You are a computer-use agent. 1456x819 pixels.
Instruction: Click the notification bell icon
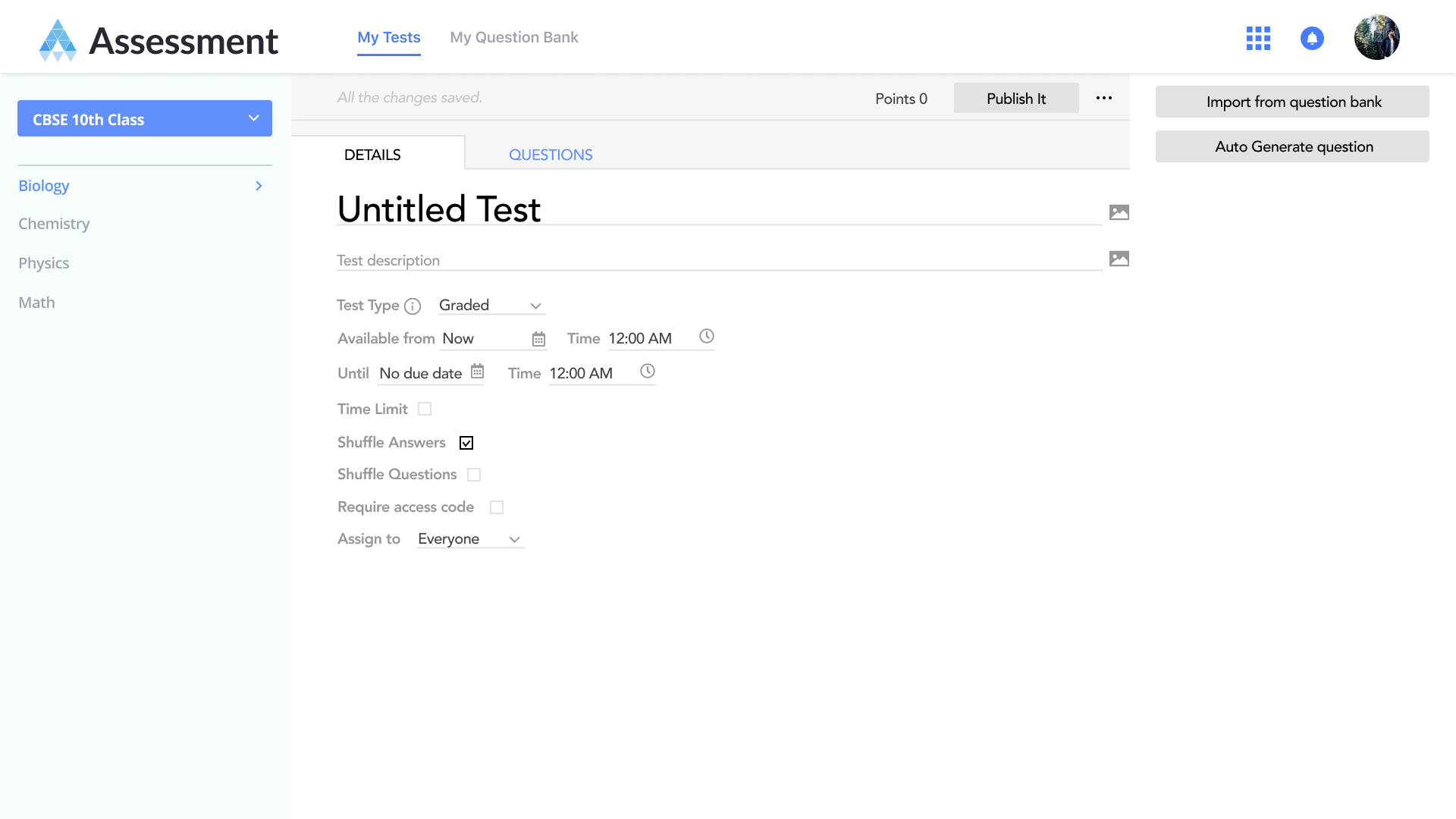point(1312,38)
